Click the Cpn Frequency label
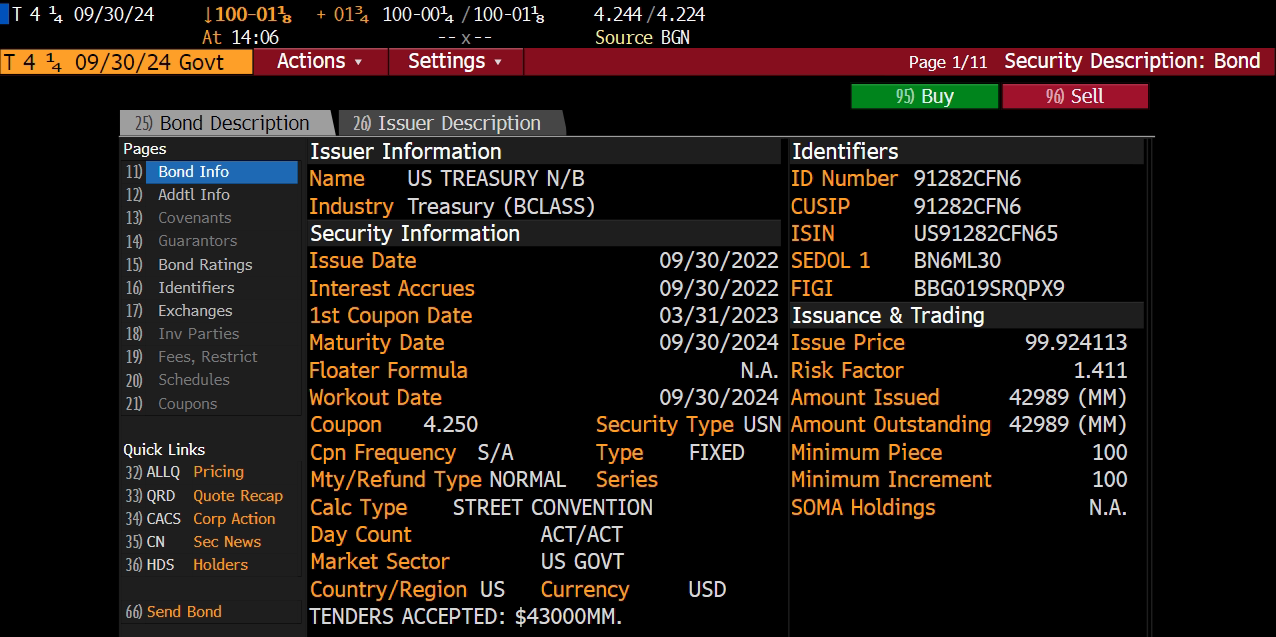The width and height of the screenshot is (1276, 637). pyautogui.click(x=383, y=452)
